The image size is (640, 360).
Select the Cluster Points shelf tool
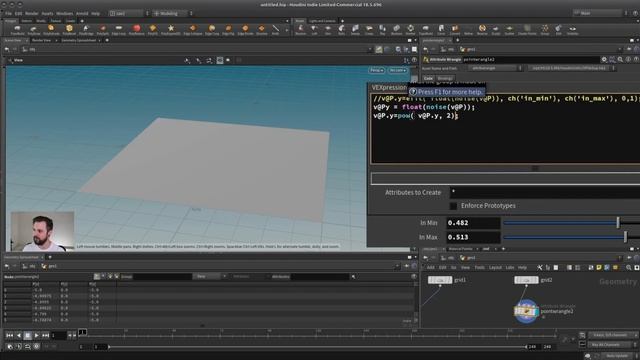click(527, 30)
